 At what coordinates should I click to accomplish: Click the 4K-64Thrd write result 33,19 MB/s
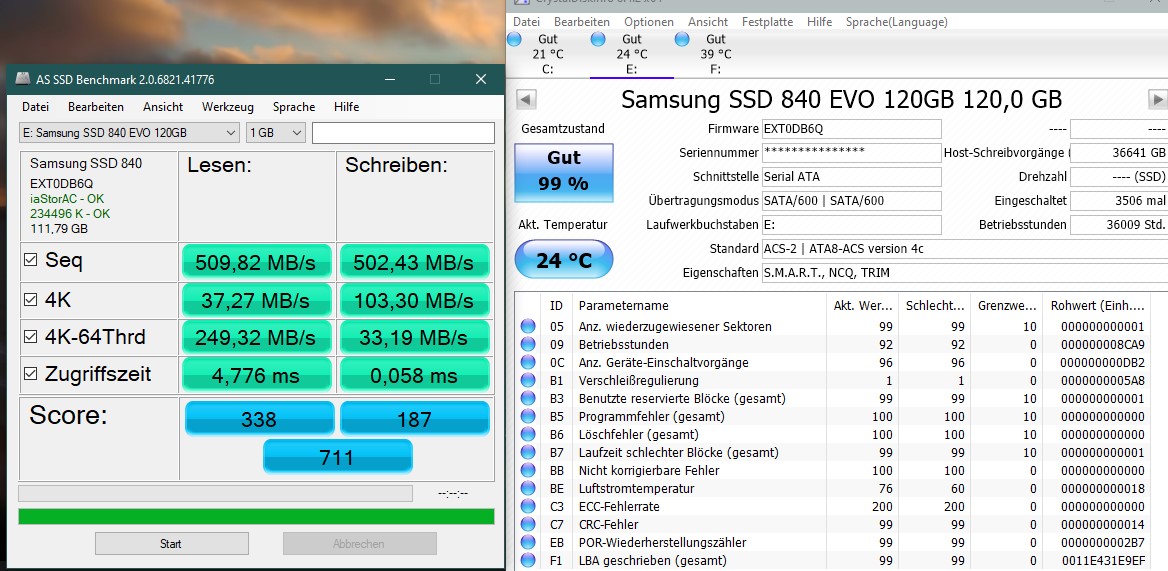(x=414, y=336)
